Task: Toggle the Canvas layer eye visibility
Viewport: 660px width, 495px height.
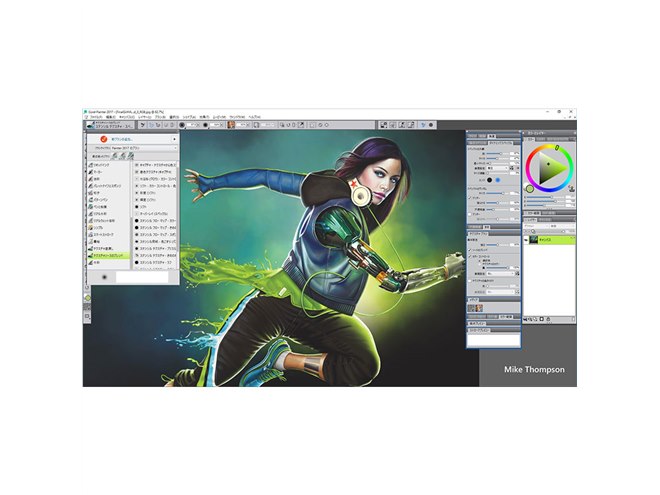Action: coord(526,240)
